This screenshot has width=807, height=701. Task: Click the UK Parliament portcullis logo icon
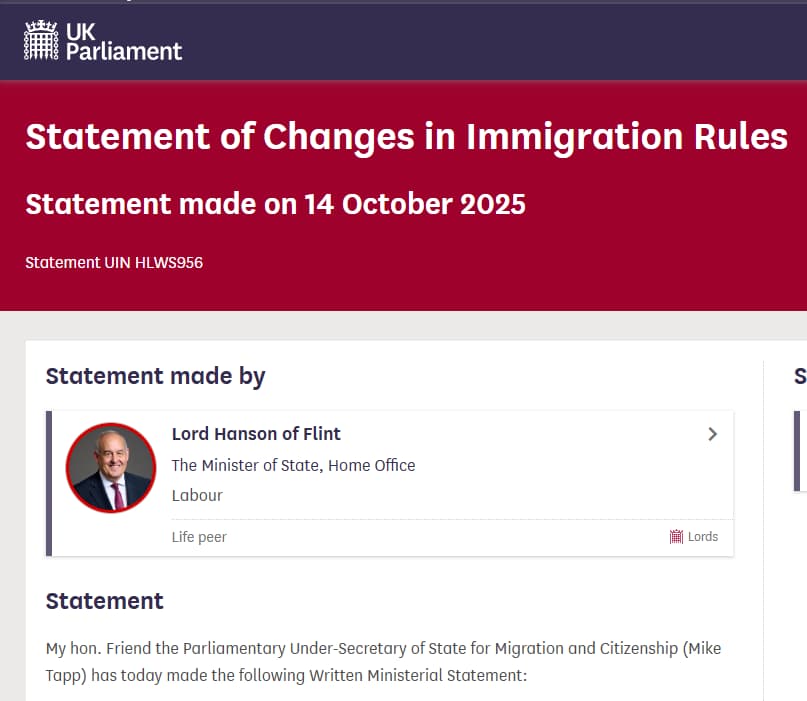(42, 40)
